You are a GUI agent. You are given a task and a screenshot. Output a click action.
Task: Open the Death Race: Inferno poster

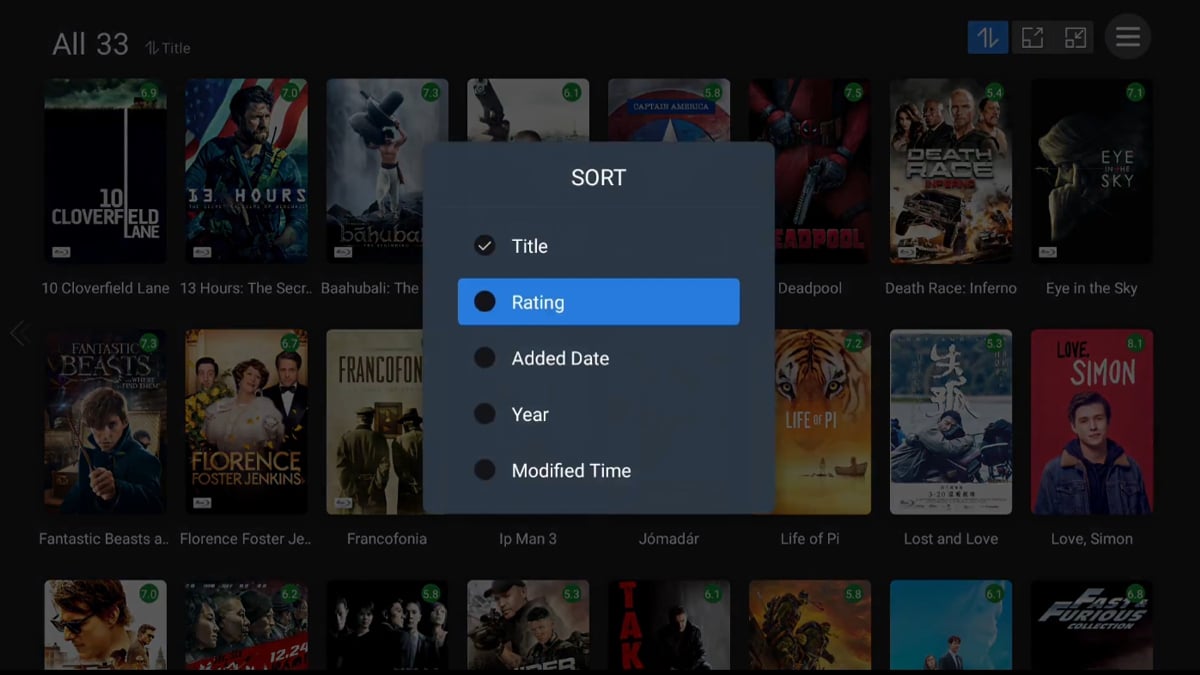coord(951,171)
